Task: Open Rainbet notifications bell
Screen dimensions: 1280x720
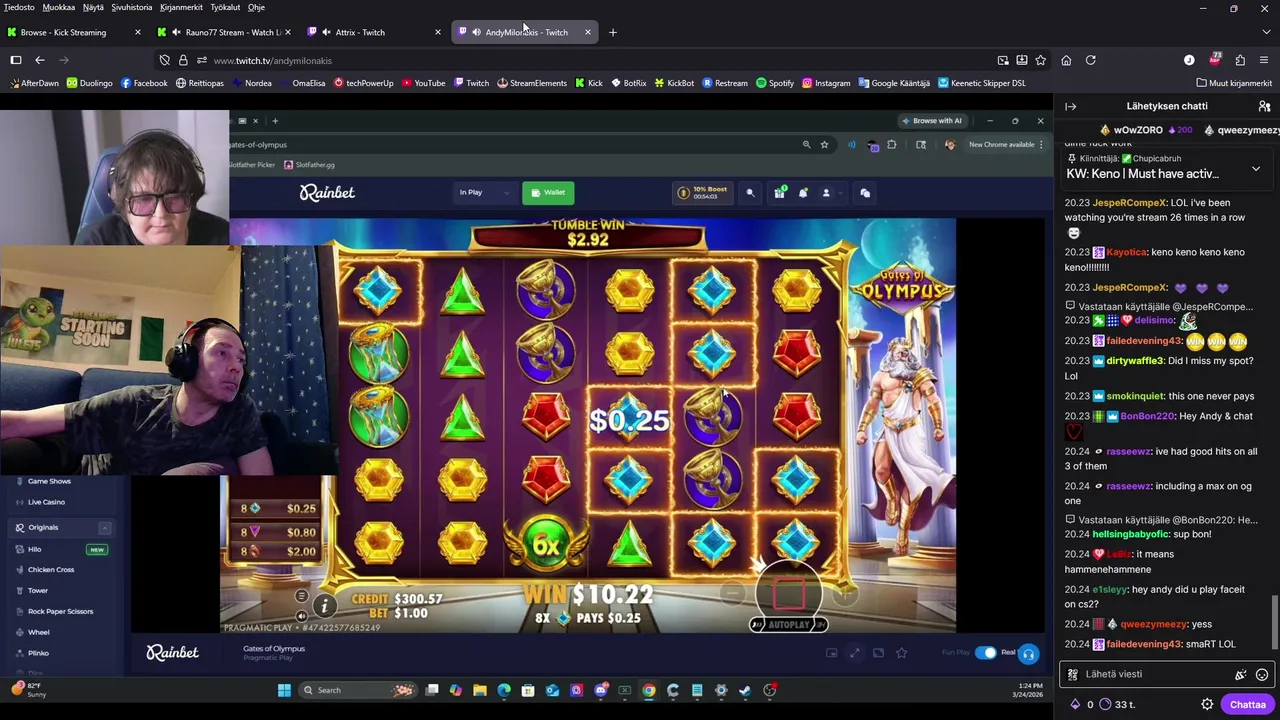Action: pyautogui.click(x=802, y=193)
